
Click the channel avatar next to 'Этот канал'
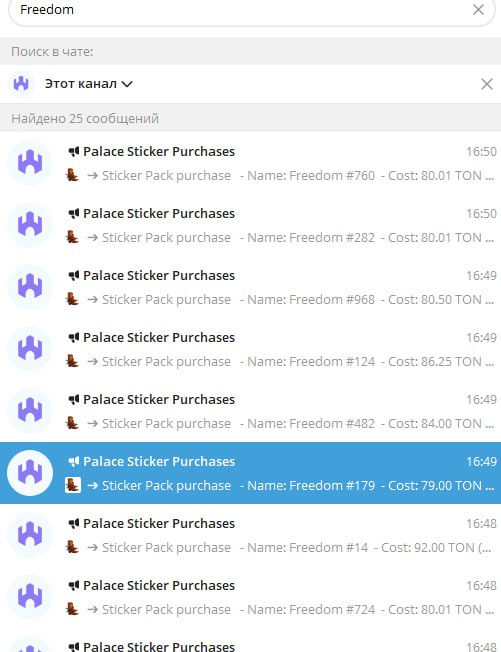(21, 84)
